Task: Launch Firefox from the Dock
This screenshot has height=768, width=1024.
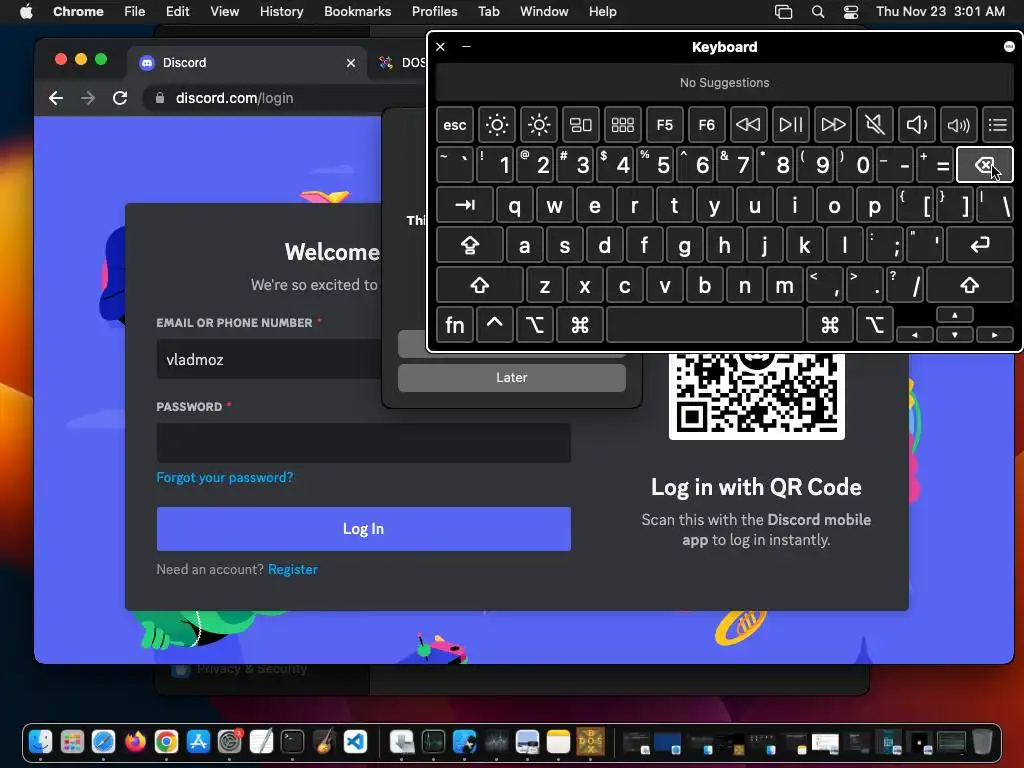Action: [135, 741]
